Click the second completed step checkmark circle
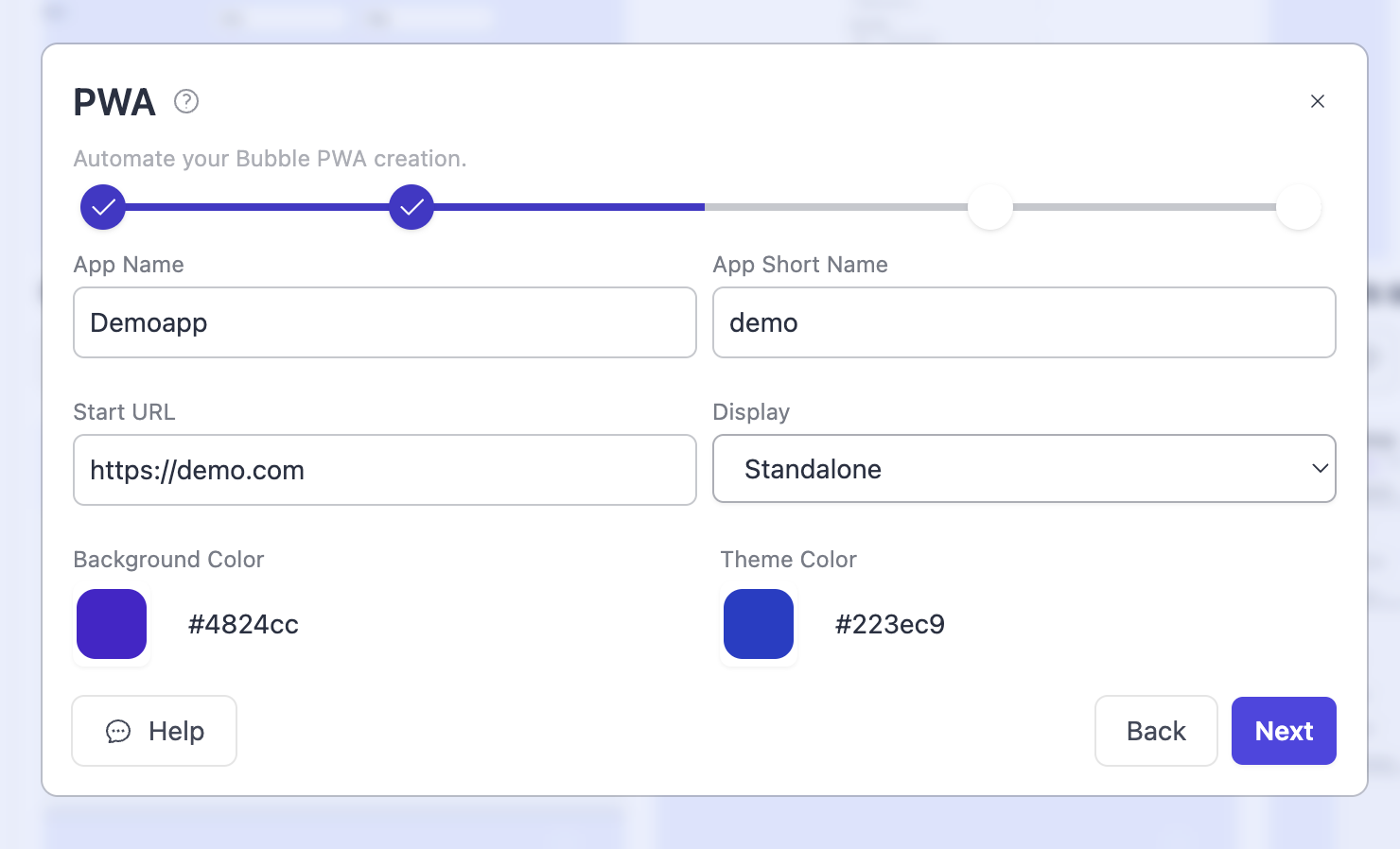Screen dimensions: 1400x849 pyautogui.click(x=411, y=207)
